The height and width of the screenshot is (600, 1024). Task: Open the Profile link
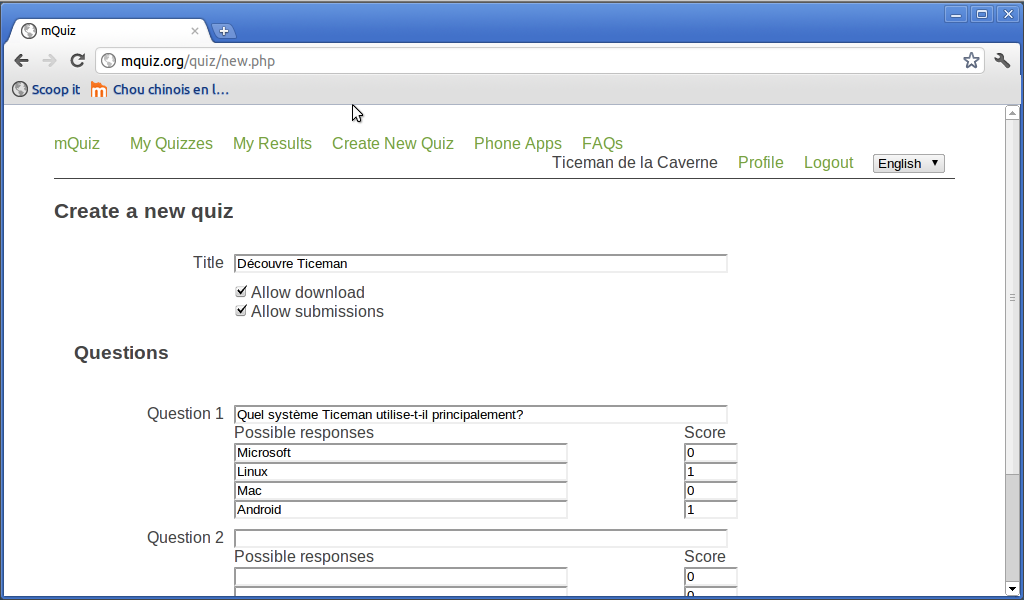[x=761, y=163]
